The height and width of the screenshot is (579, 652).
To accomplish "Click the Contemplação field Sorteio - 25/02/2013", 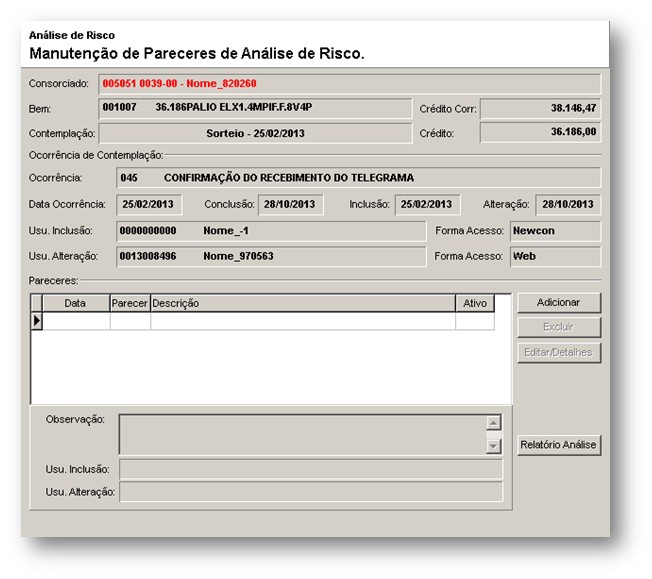I will (x=255, y=134).
